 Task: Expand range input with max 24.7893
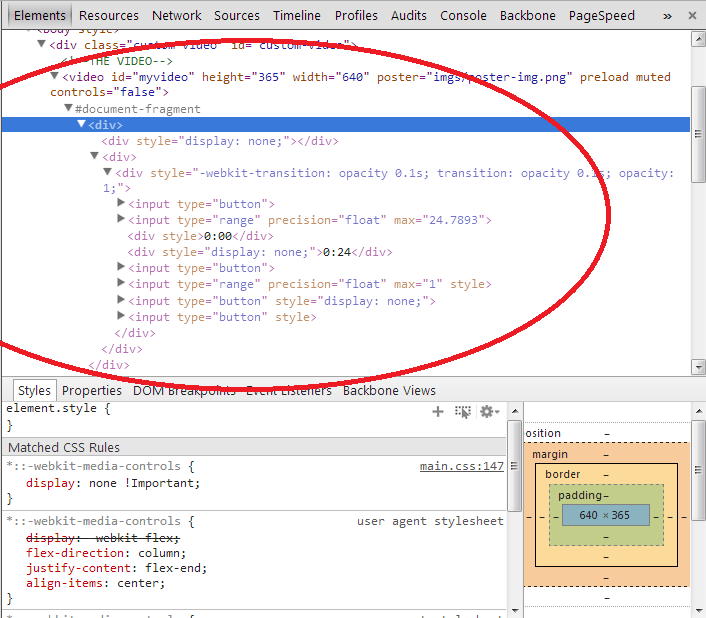[121, 219]
